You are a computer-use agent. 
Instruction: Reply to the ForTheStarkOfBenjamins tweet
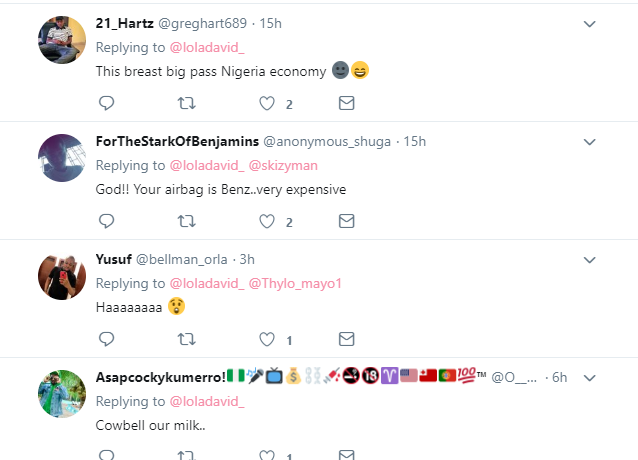tap(106, 221)
